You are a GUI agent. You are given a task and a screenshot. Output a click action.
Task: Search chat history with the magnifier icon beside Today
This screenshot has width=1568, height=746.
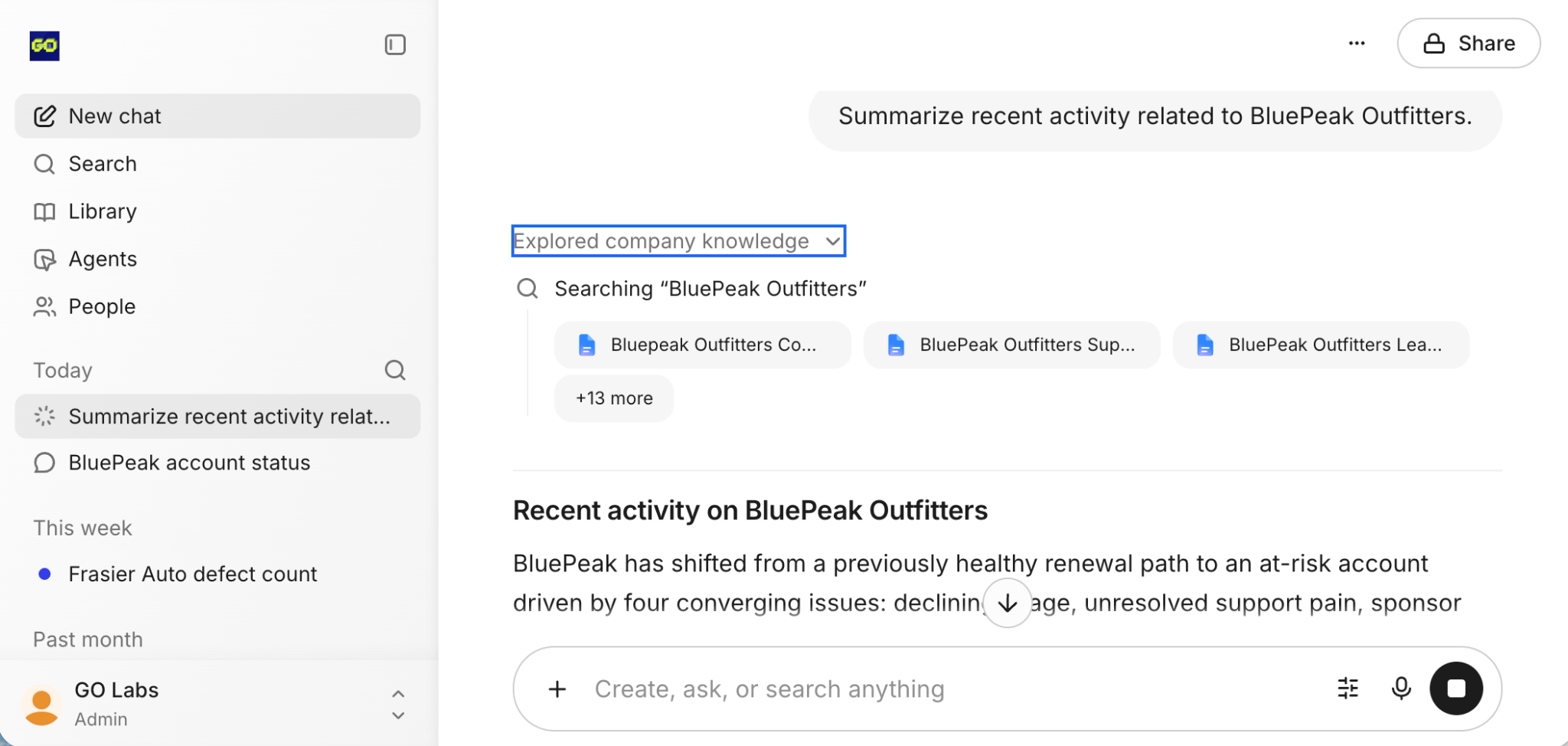pos(395,371)
